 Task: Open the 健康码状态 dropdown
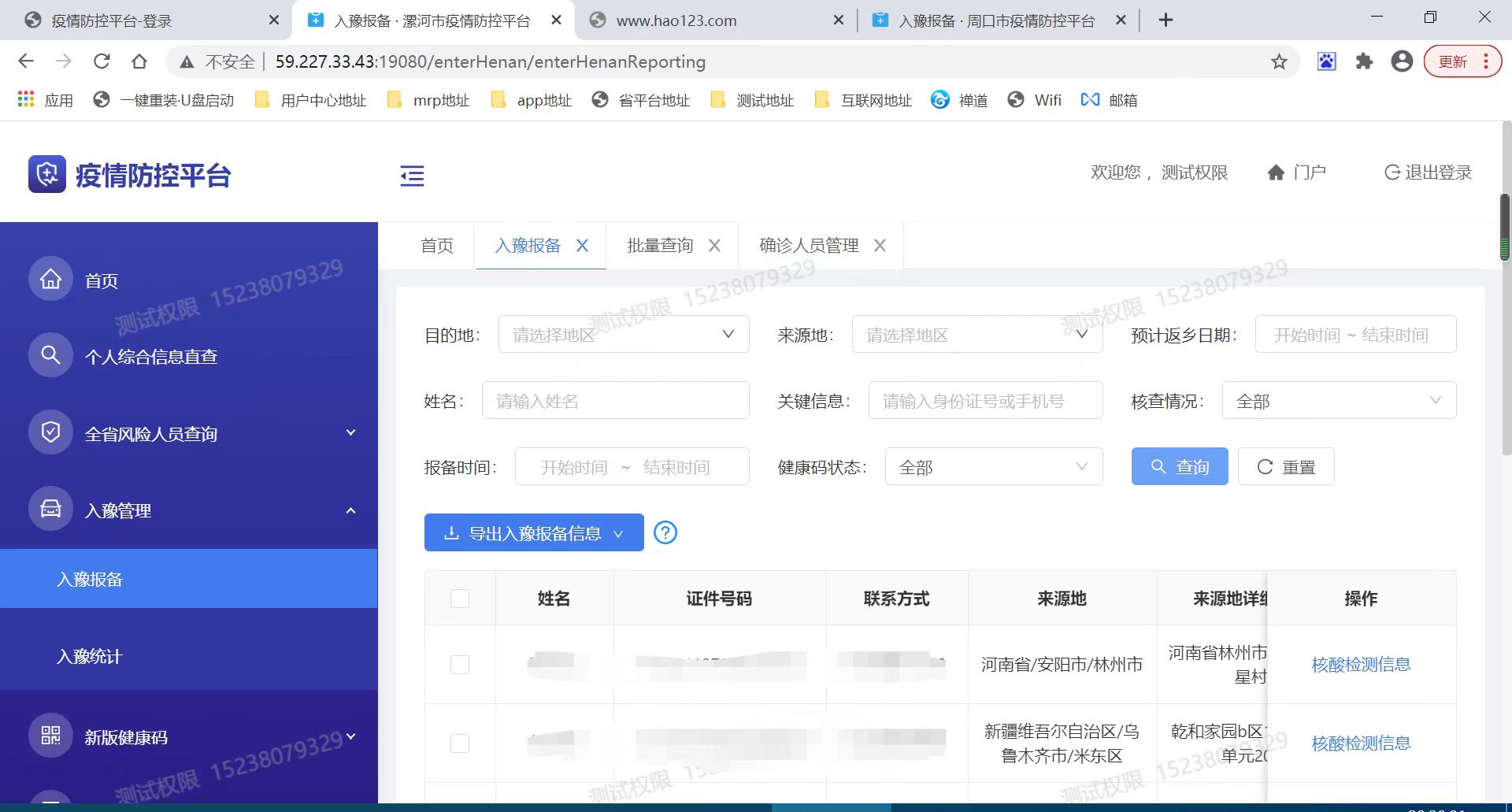994,466
